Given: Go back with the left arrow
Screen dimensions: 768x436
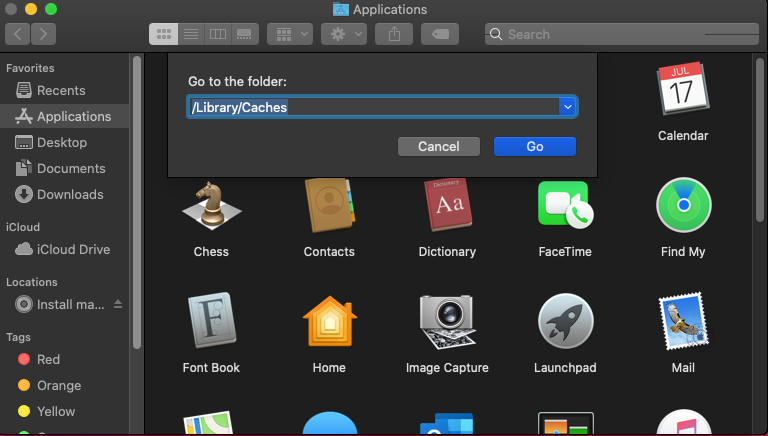Looking at the screenshot, I should click(x=18, y=34).
